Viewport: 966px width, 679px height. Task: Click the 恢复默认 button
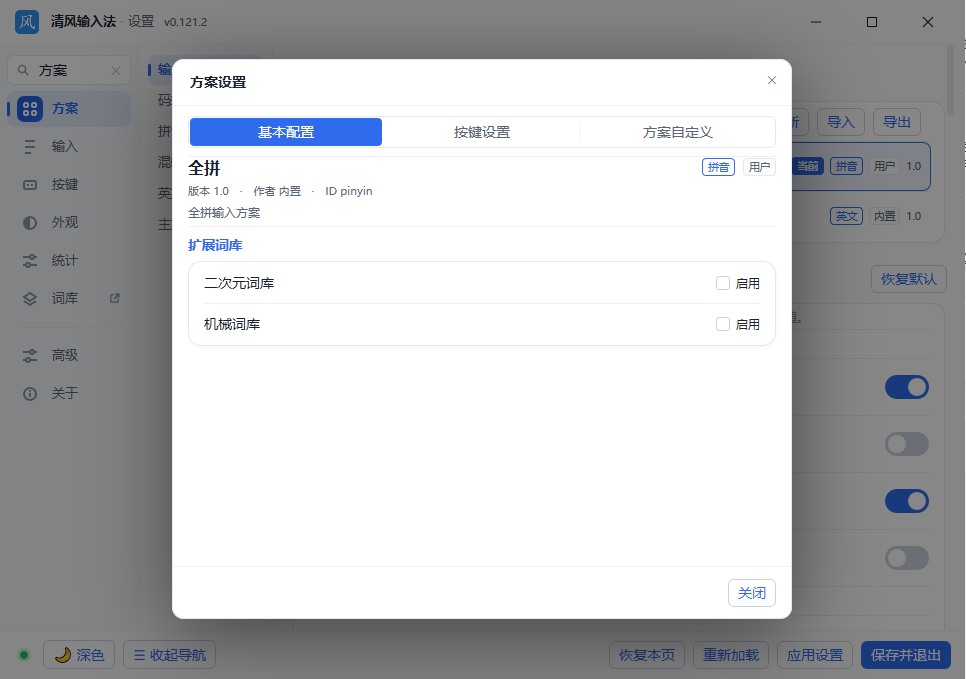coord(909,279)
